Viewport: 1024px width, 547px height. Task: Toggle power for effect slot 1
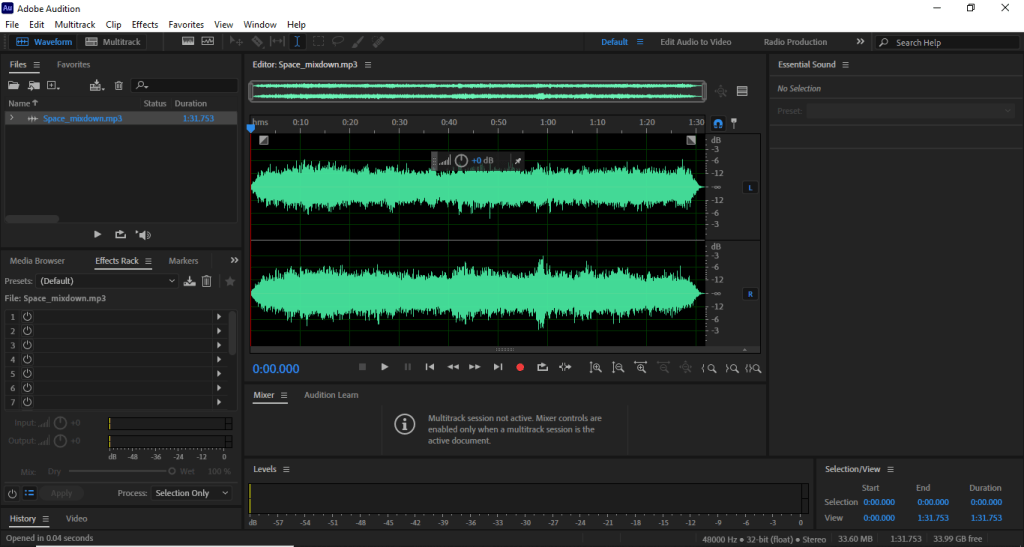tap(27, 316)
